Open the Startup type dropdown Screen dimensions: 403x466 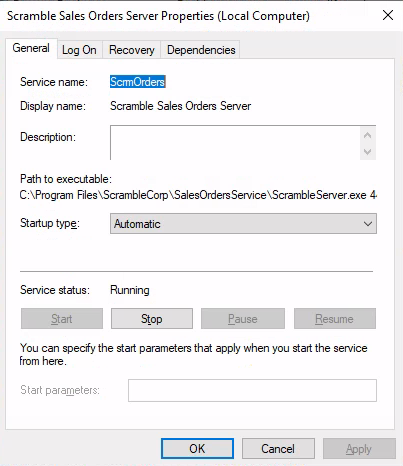[243, 224]
